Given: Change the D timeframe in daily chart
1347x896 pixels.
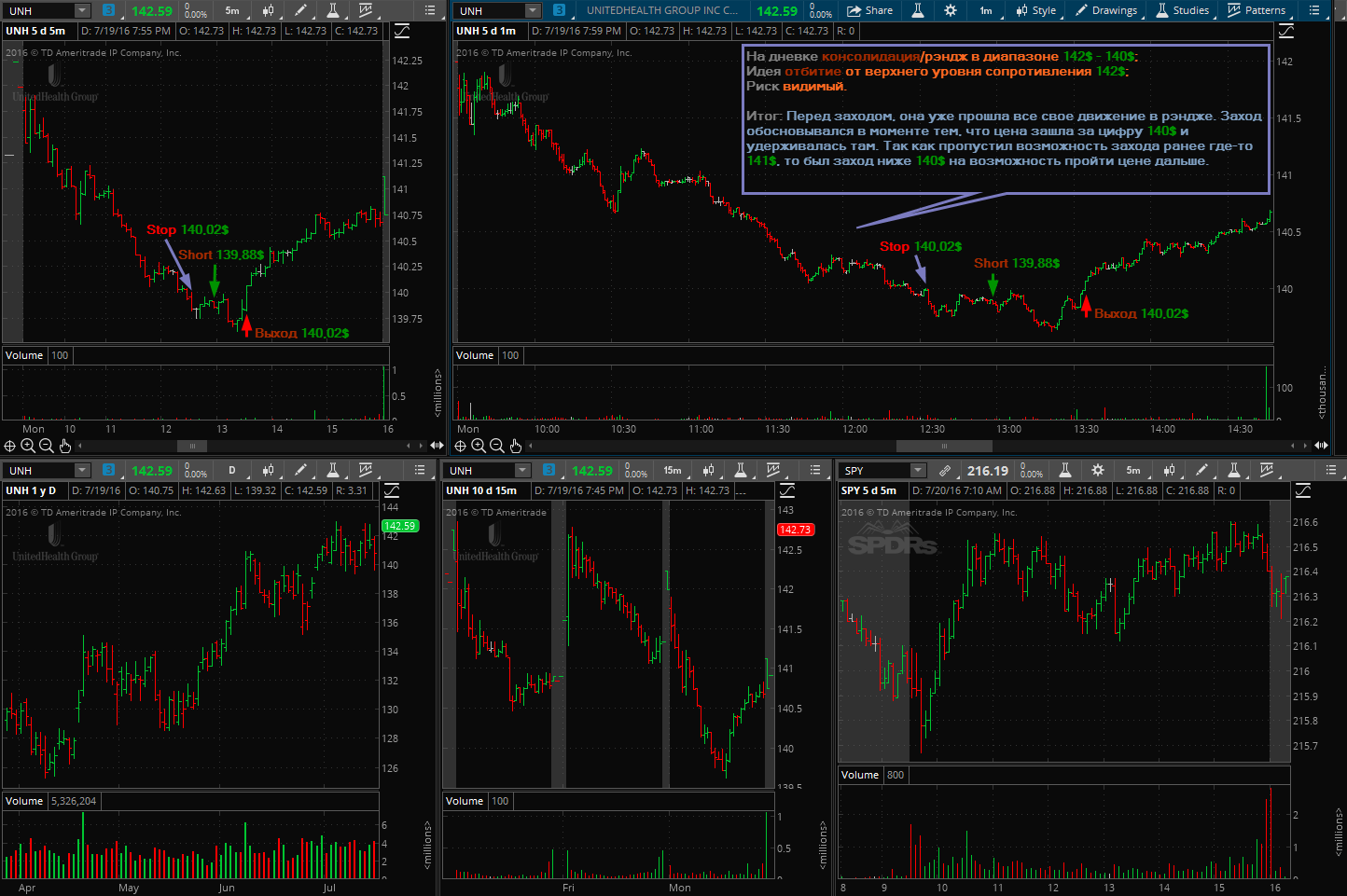Looking at the screenshot, I should tap(232, 470).
